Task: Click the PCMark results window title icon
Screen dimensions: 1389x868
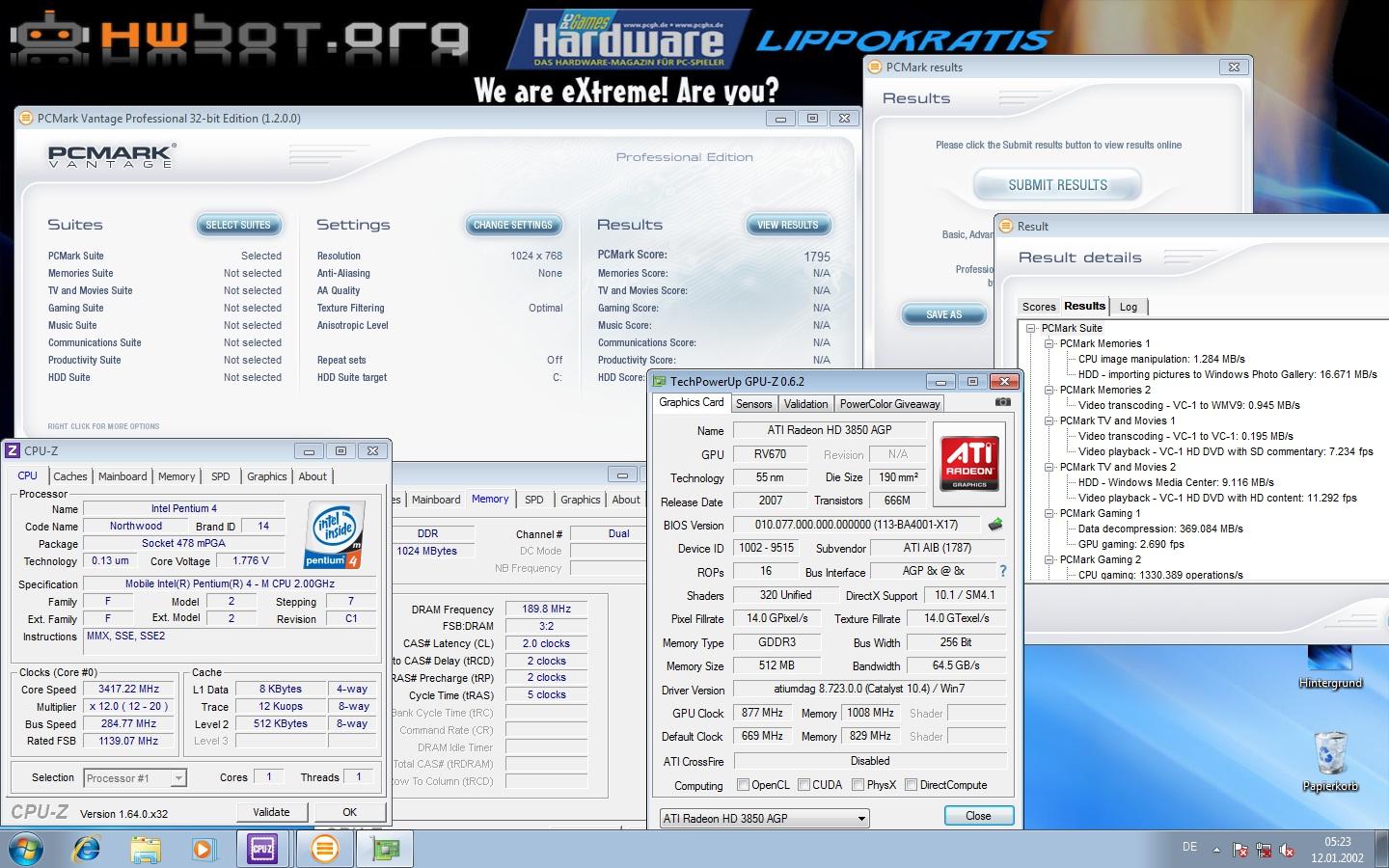Action: pos(875,68)
